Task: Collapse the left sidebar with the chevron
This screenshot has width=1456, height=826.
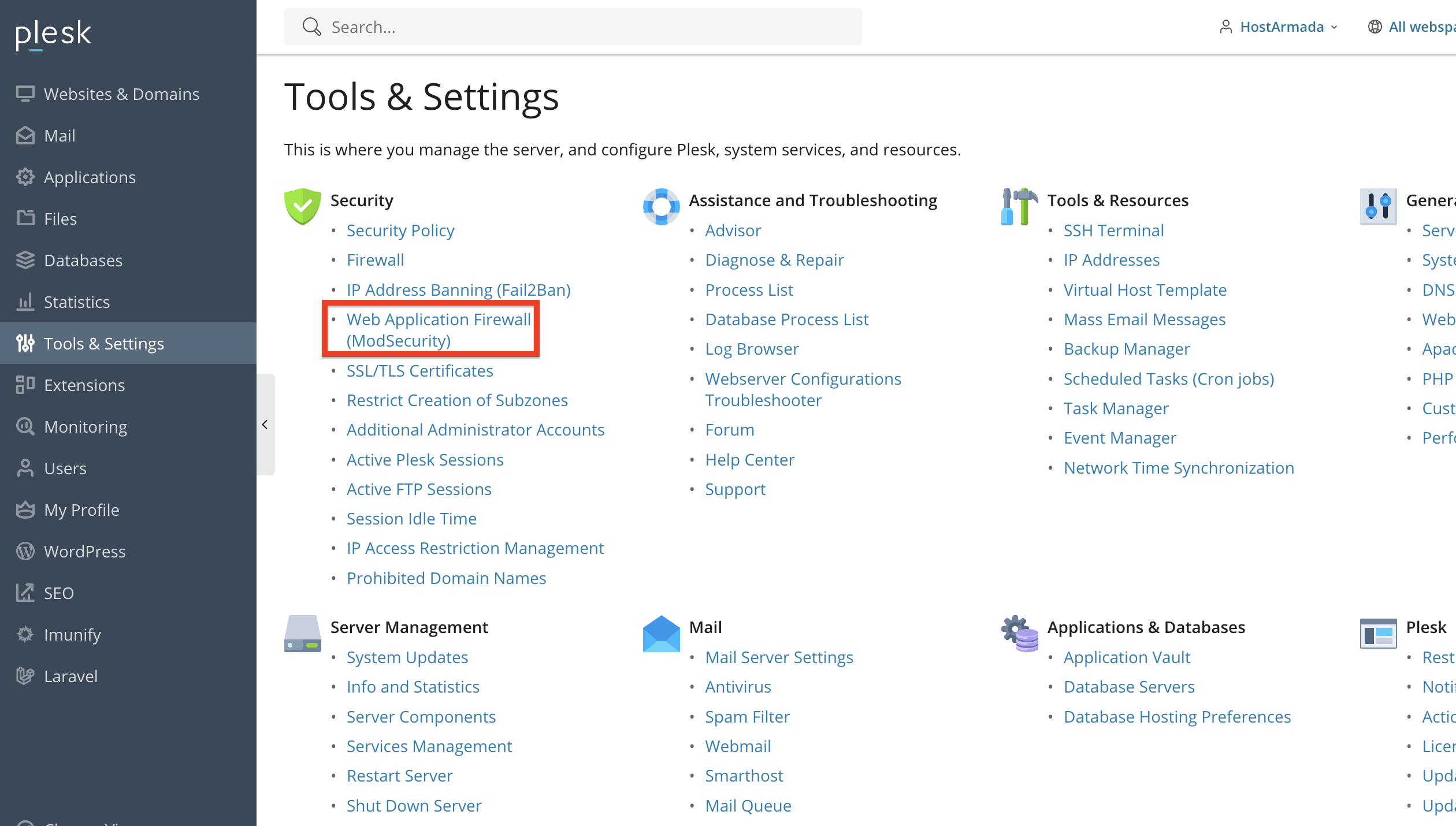Action: 265,425
